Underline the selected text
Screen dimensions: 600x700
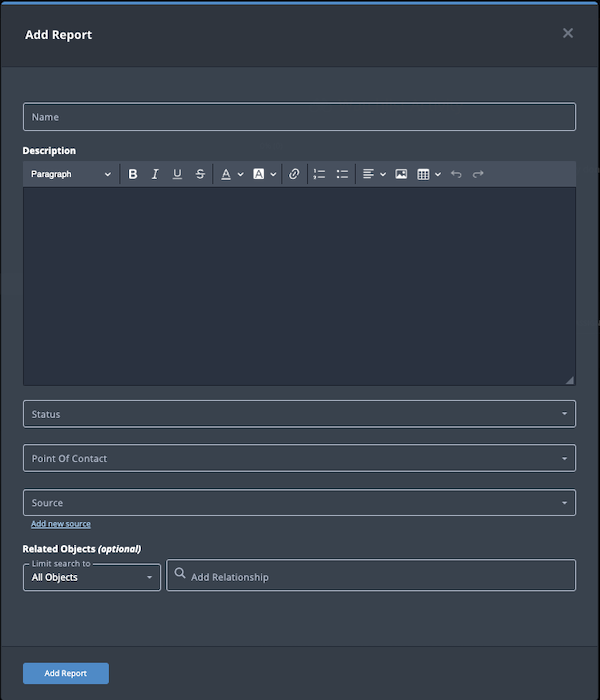177,174
